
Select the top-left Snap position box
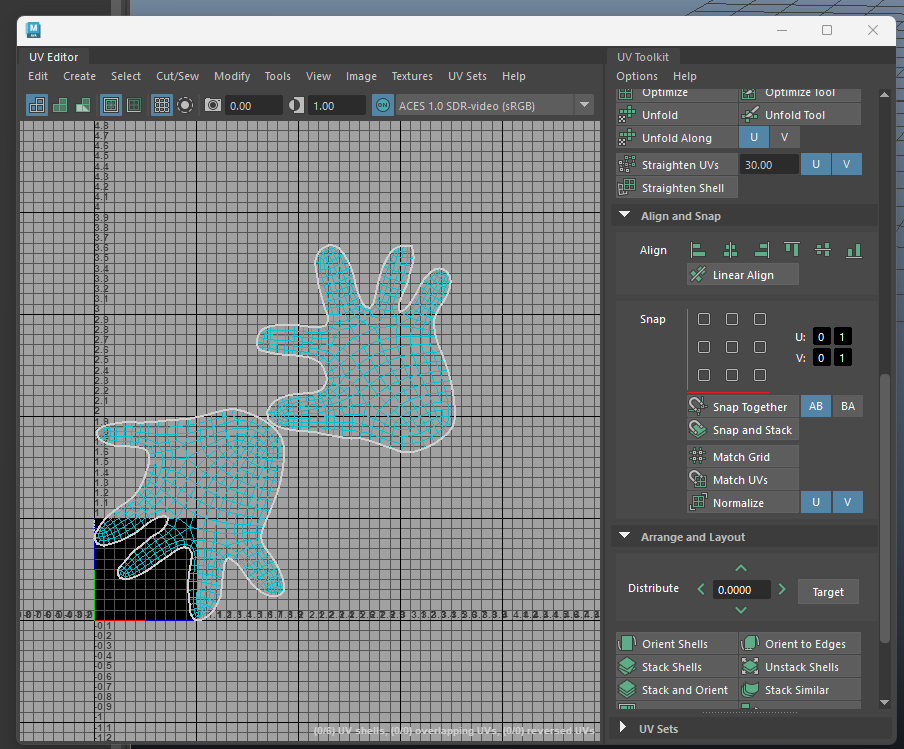(x=704, y=319)
